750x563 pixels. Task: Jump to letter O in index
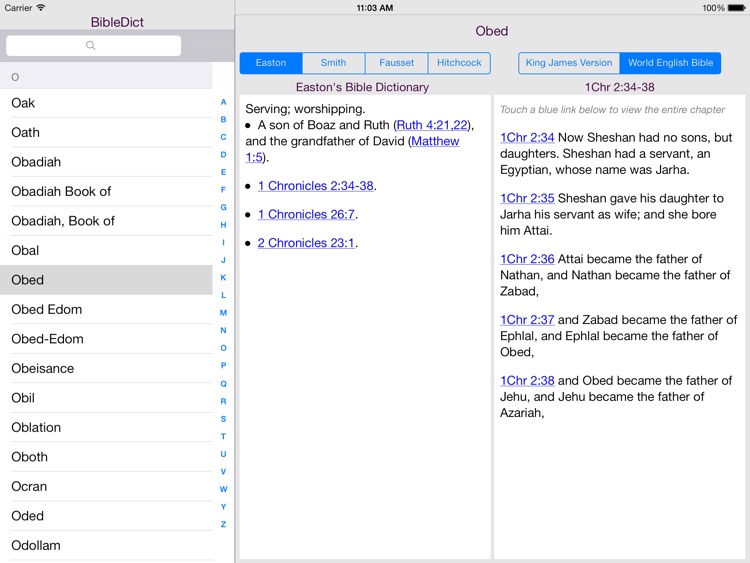click(223, 348)
